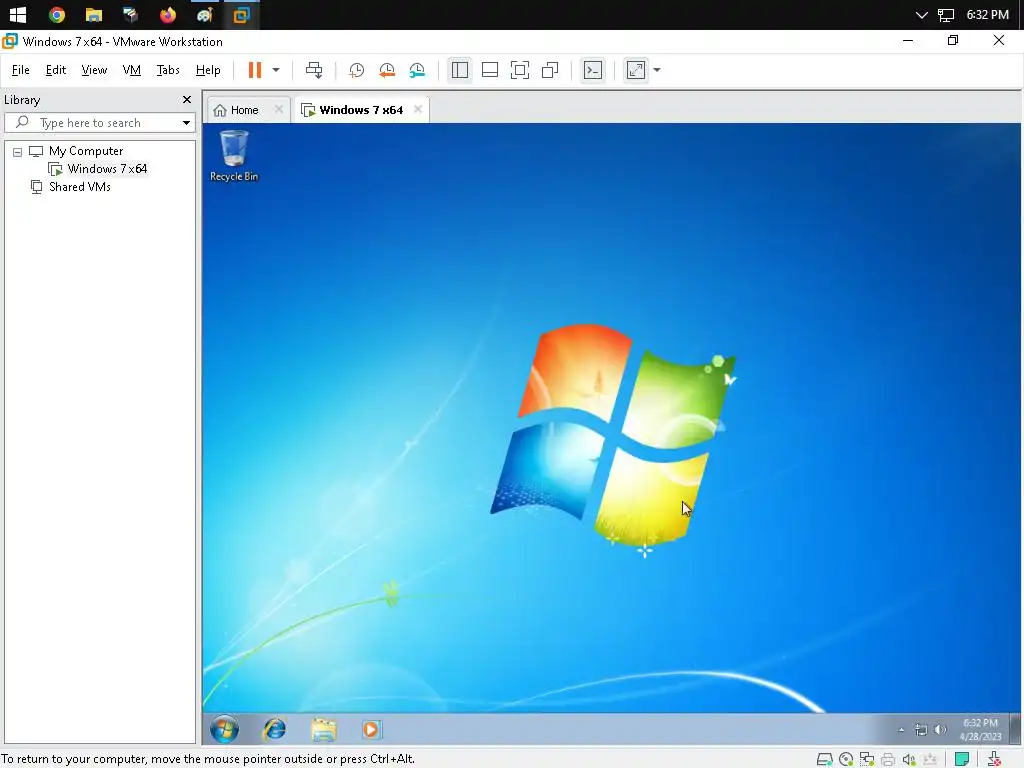The width and height of the screenshot is (1024, 768).
Task: Open the VM menu
Action: [132, 70]
